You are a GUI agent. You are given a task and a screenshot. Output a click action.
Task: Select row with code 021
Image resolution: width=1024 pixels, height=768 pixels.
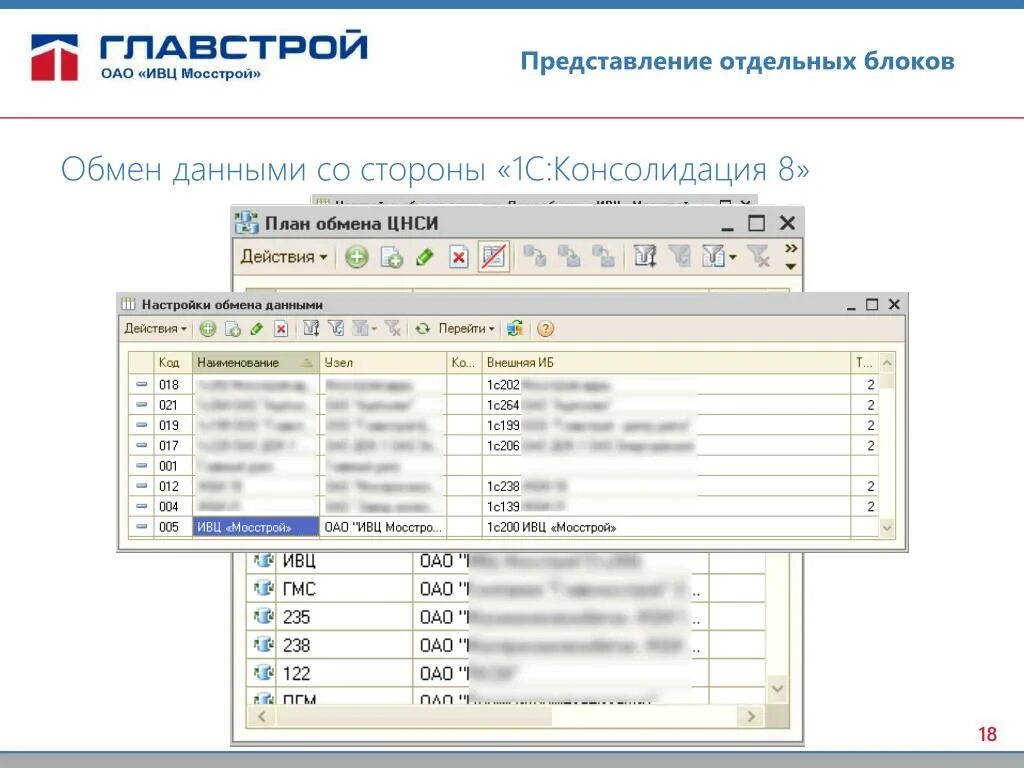(x=503, y=405)
